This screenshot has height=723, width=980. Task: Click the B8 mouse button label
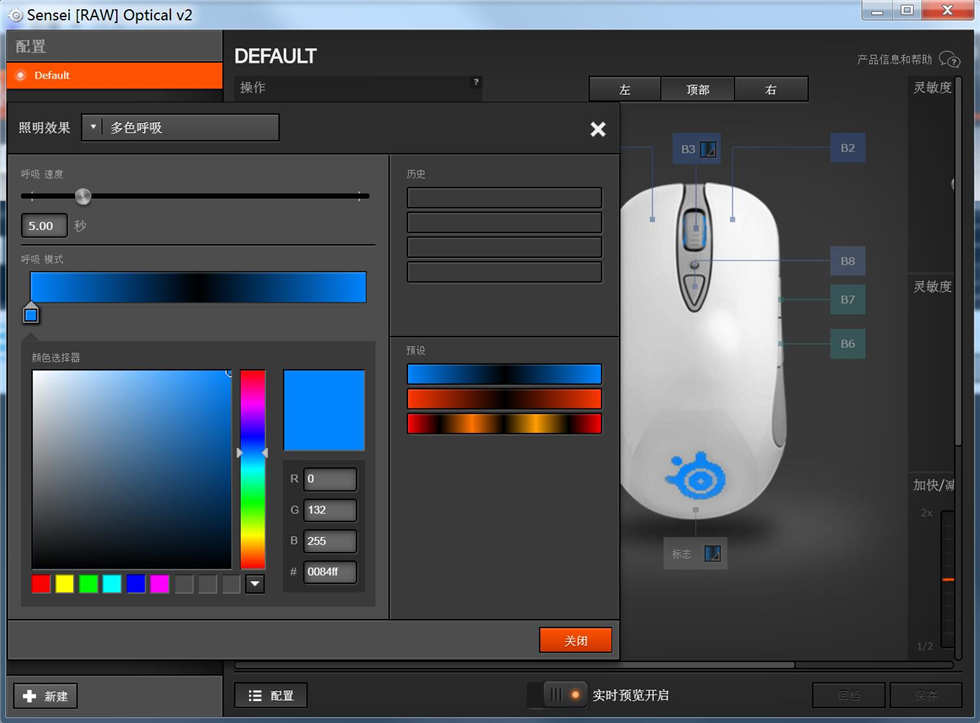point(848,261)
